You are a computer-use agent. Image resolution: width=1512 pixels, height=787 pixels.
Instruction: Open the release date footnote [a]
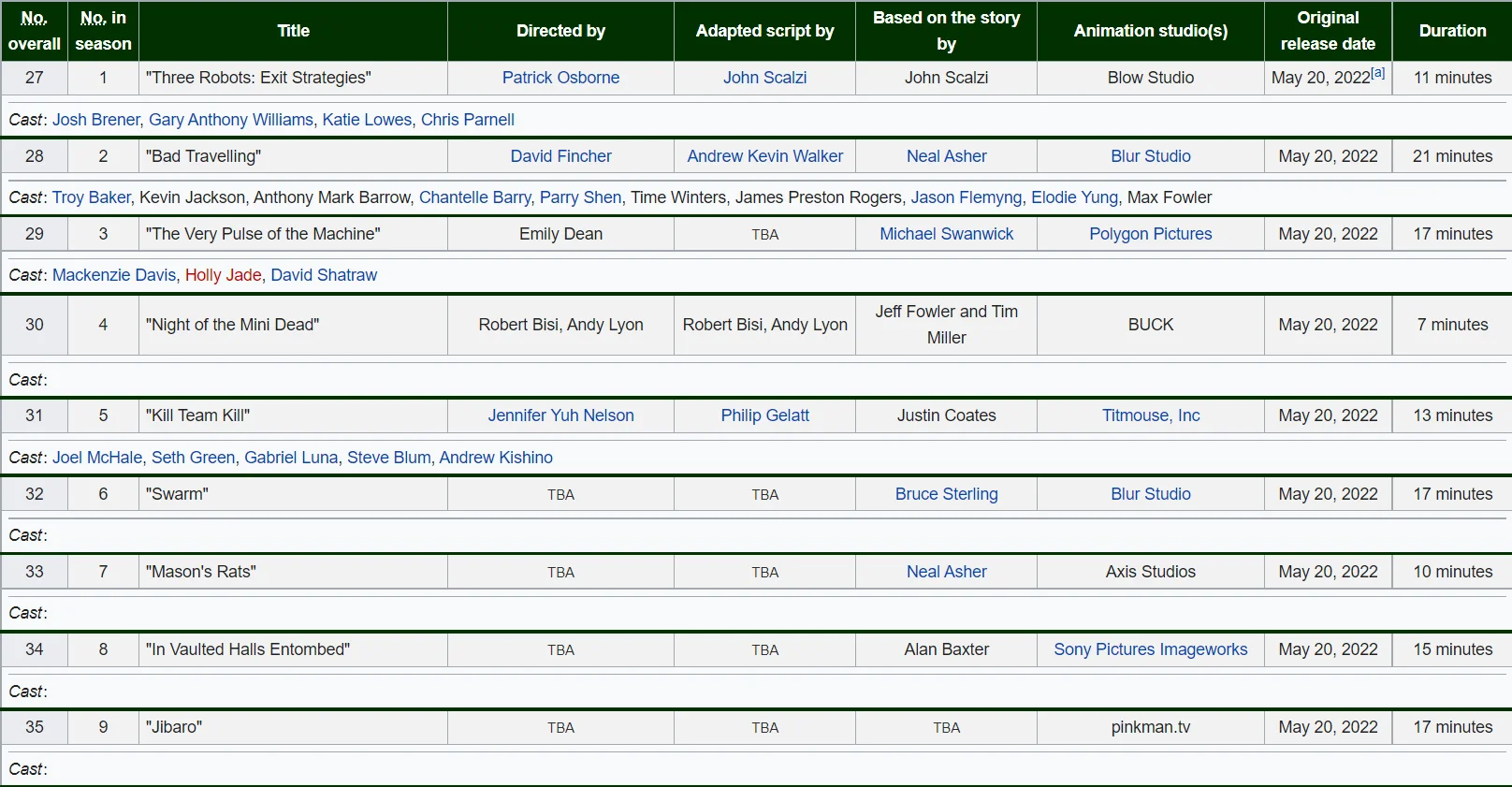[1377, 73]
